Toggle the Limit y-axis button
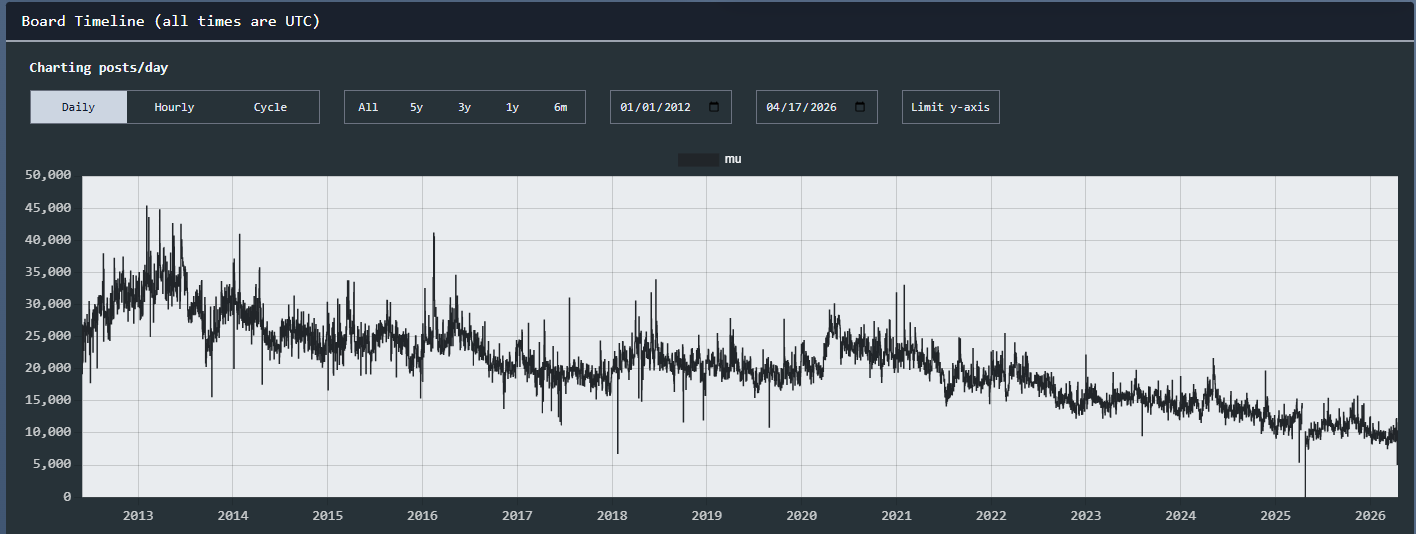This screenshot has width=1416, height=534. coord(950,107)
